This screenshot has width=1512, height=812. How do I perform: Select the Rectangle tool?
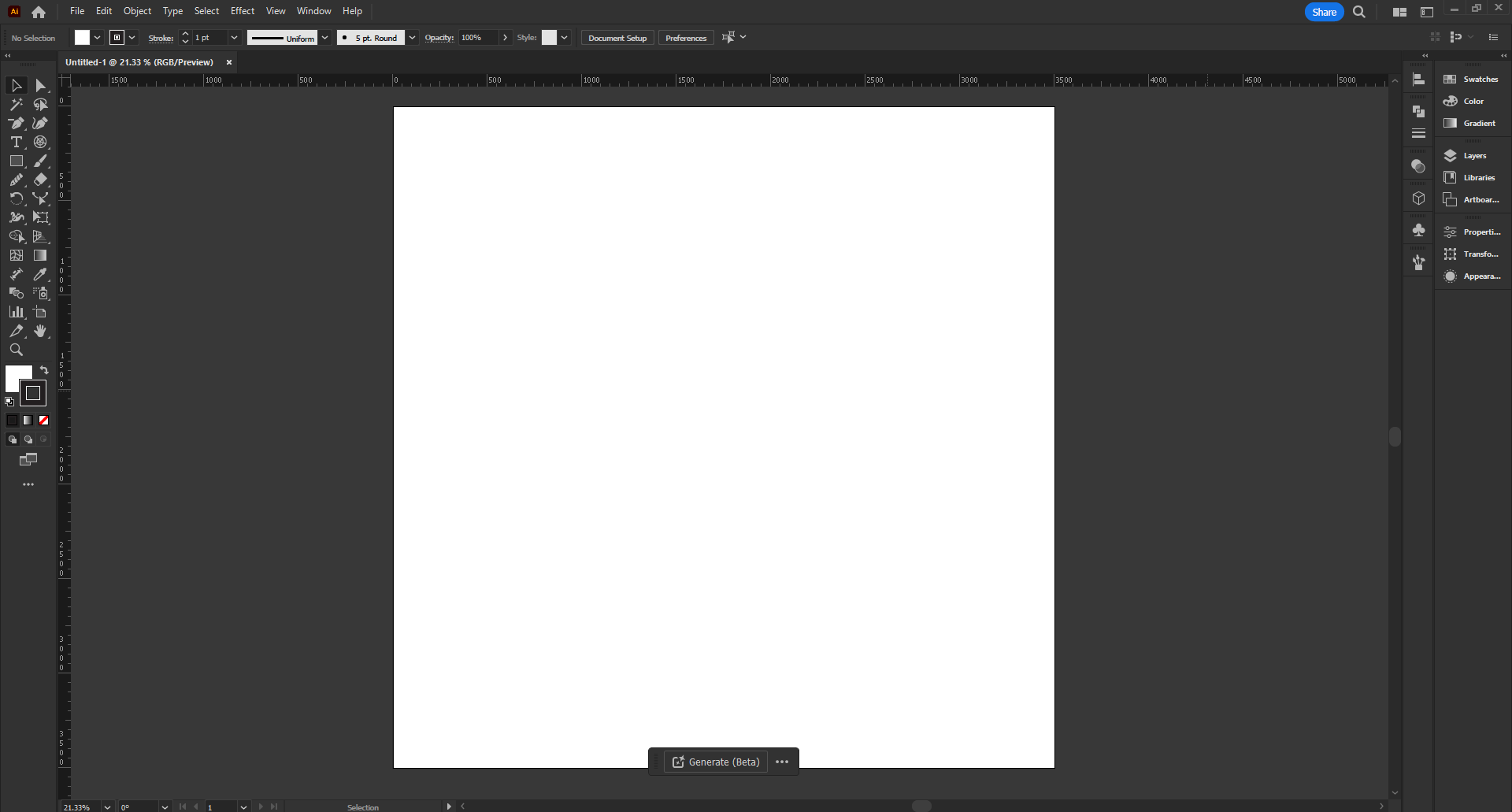pyautogui.click(x=16, y=161)
